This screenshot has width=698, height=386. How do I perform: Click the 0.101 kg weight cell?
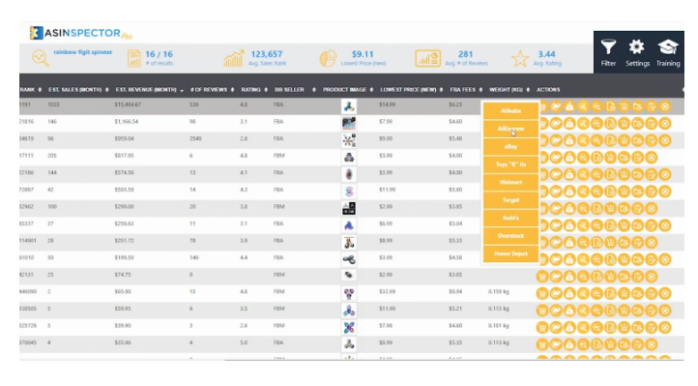[499, 326]
